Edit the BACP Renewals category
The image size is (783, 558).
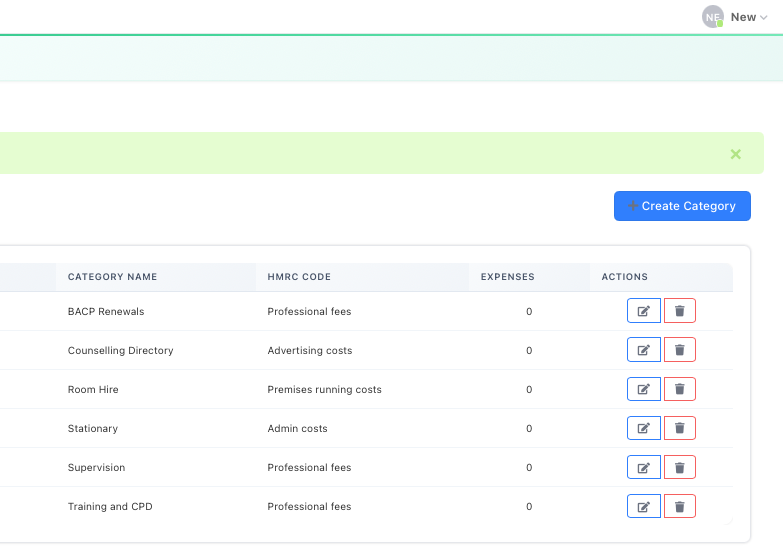643,311
